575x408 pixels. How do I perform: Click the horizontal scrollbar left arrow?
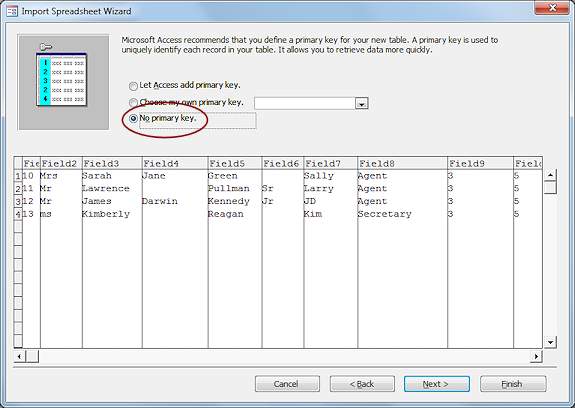pos(19,356)
